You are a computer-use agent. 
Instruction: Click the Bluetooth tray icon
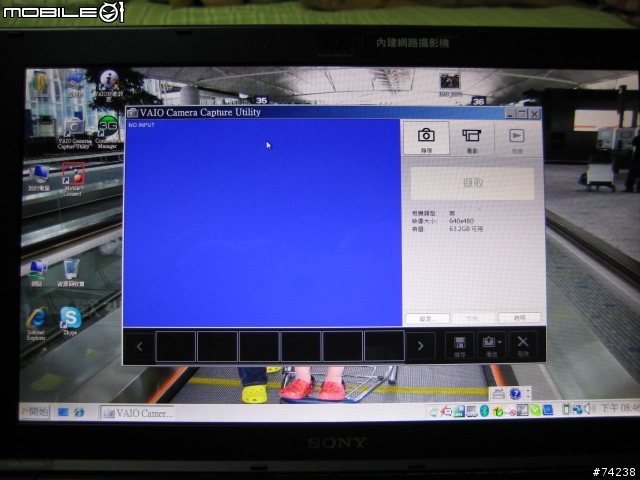pyautogui.click(x=484, y=411)
